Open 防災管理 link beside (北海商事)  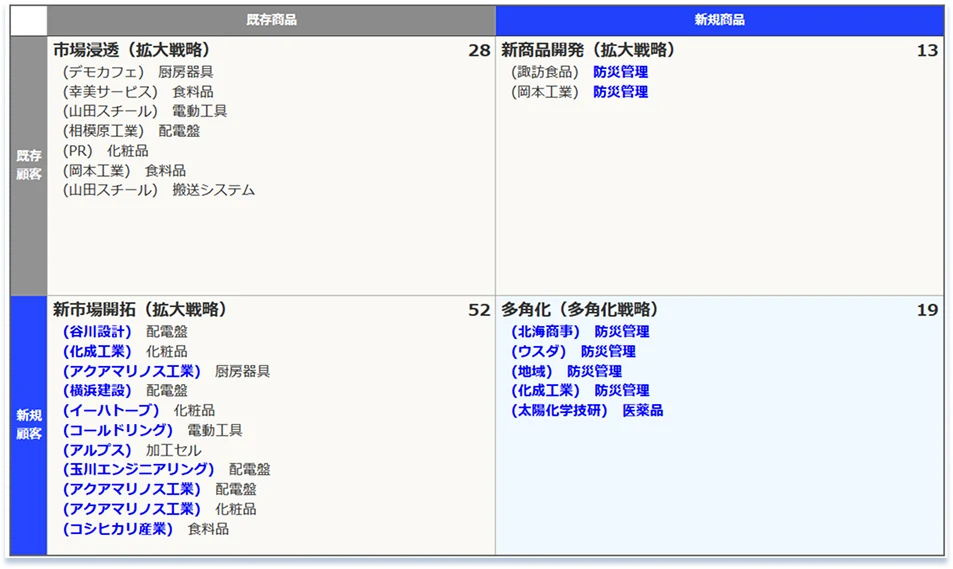point(622,331)
